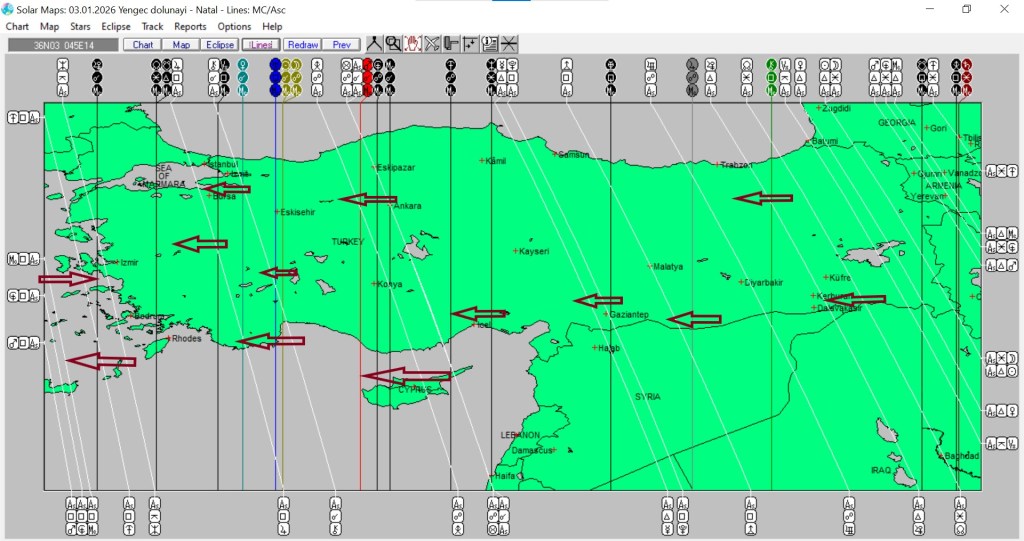Click the last crossing-lines toolbar icon
This screenshot has height=541, width=1024.
(509, 44)
